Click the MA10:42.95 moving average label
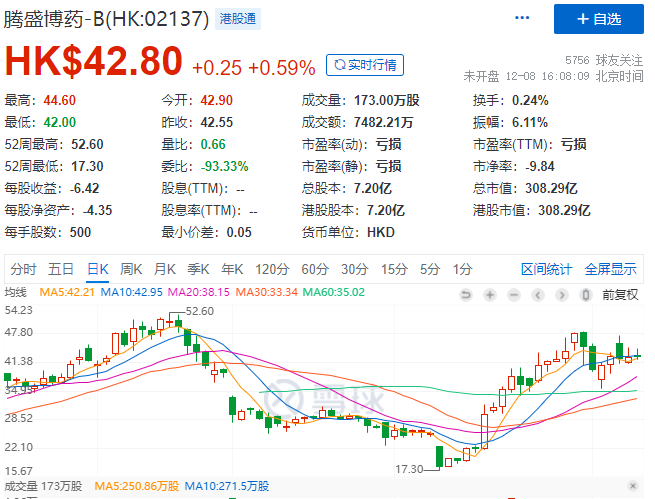The image size is (655, 499). click(131, 292)
